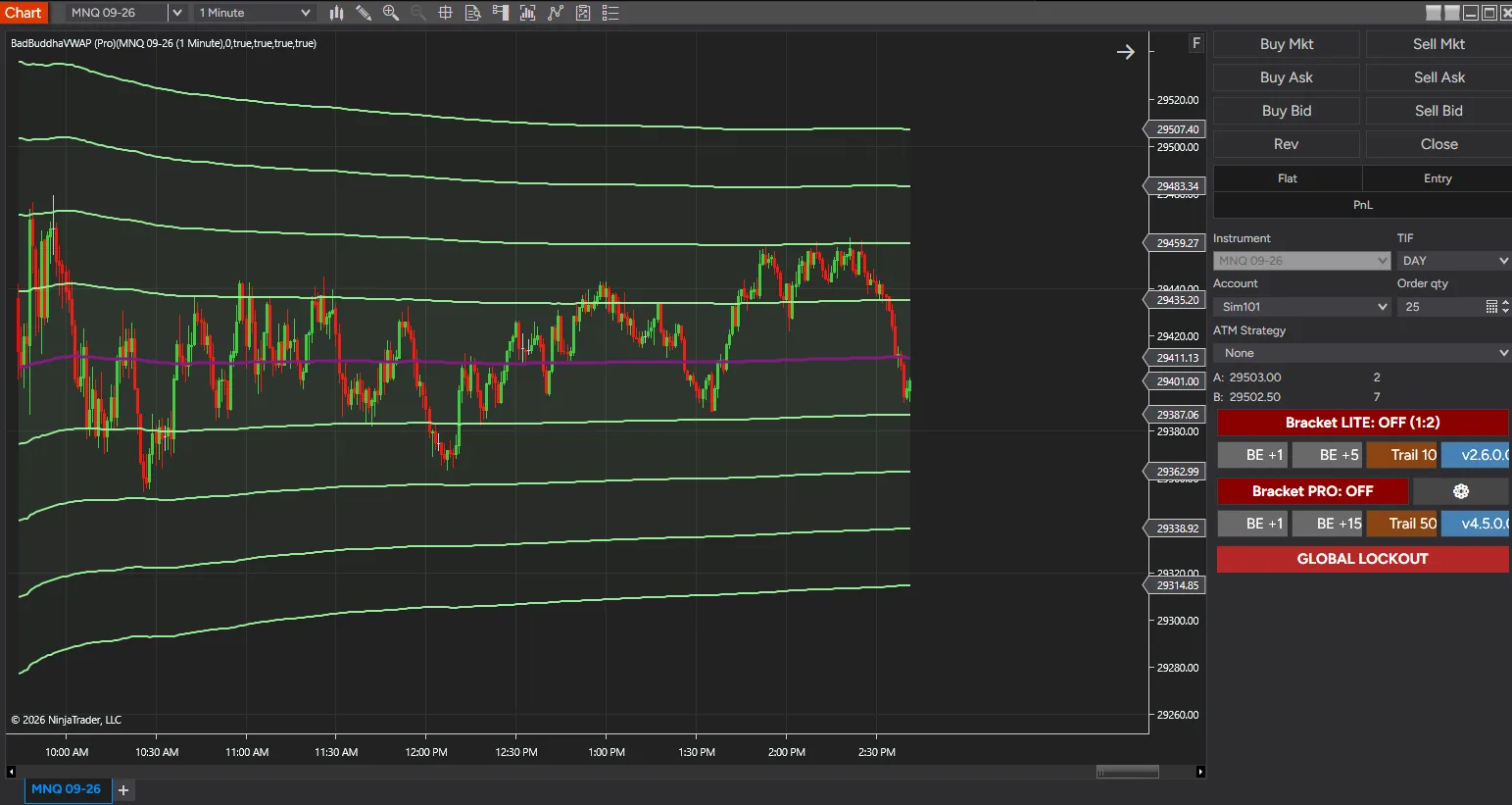Click the ask price A: 29503.00
This screenshot has width=1512, height=805.
point(1247,377)
